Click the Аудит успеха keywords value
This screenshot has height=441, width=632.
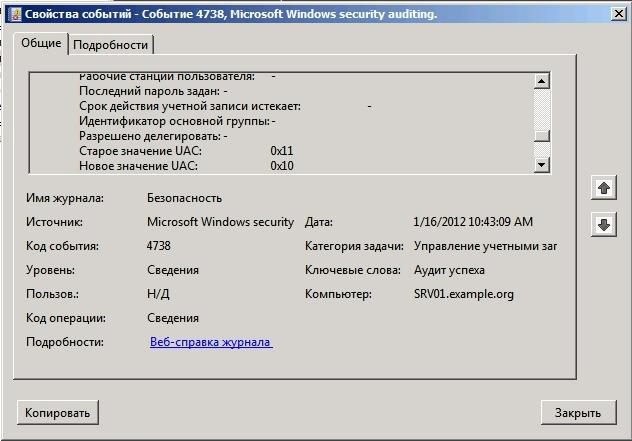[449, 270]
